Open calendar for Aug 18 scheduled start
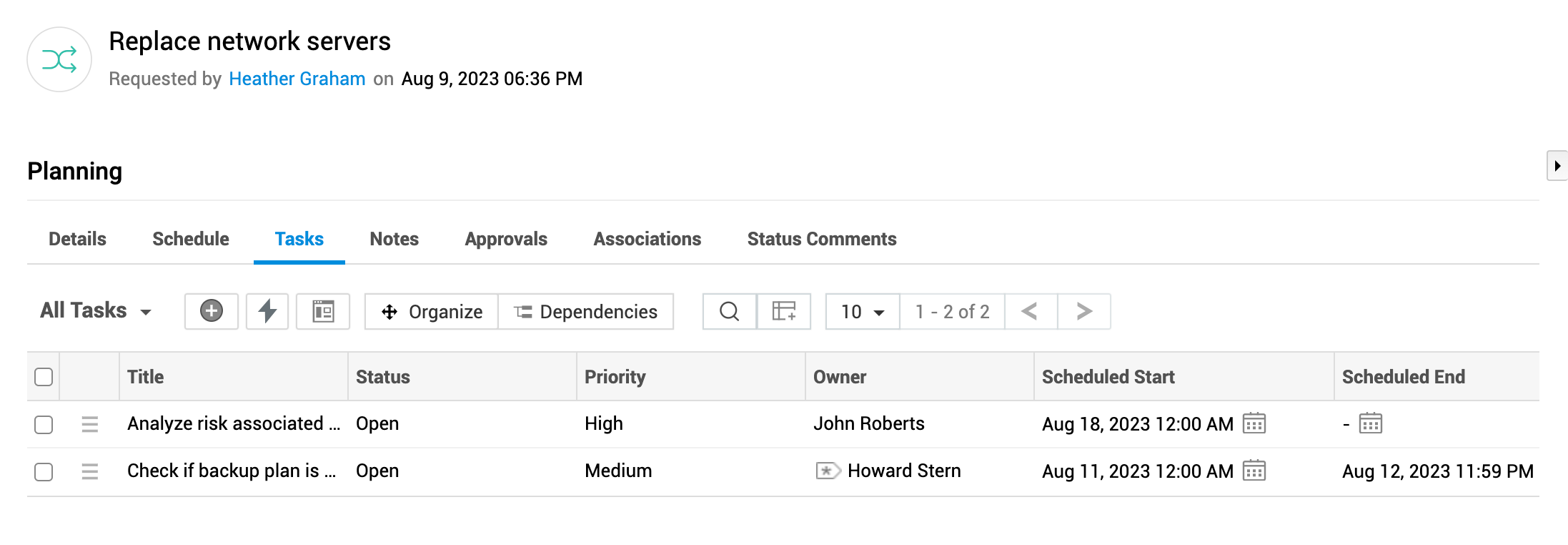Screen dimensions: 1568x545 pos(1254,423)
